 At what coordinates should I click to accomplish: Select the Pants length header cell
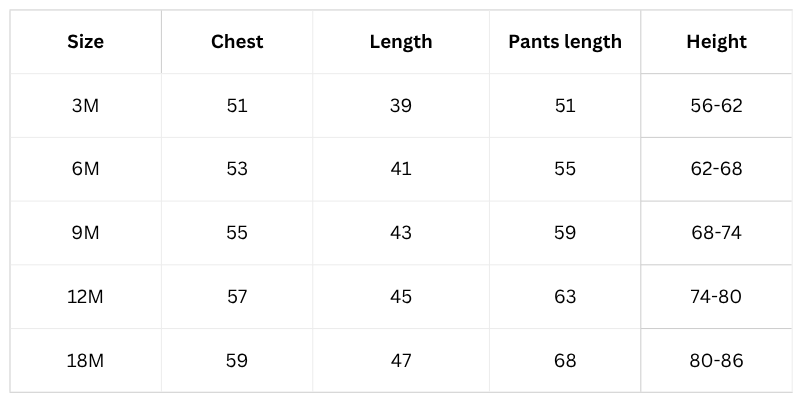pos(565,42)
